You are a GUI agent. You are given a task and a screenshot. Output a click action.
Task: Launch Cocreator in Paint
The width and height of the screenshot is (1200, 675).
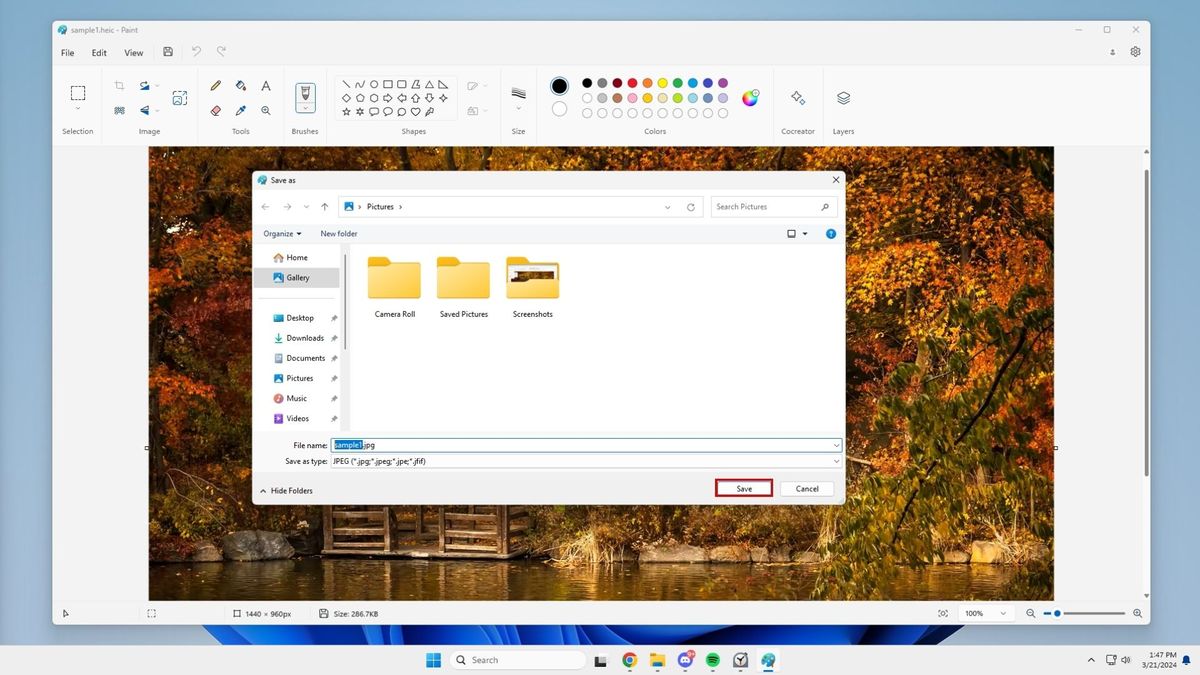point(798,97)
